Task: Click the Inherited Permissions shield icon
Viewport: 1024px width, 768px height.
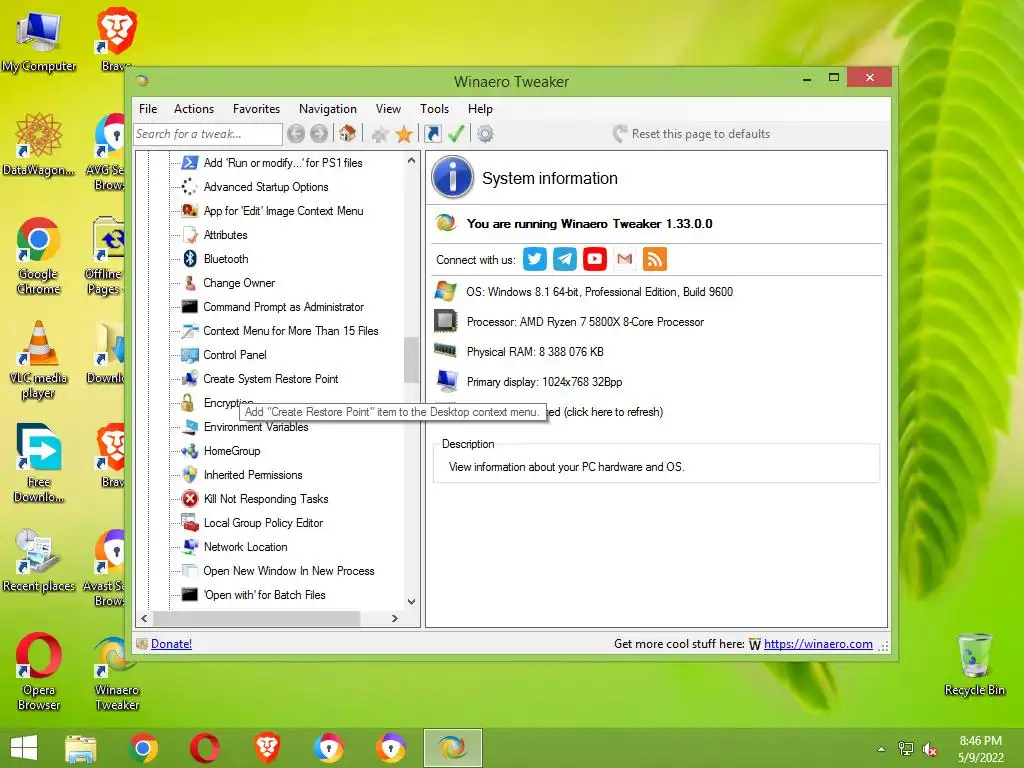Action: click(x=190, y=475)
